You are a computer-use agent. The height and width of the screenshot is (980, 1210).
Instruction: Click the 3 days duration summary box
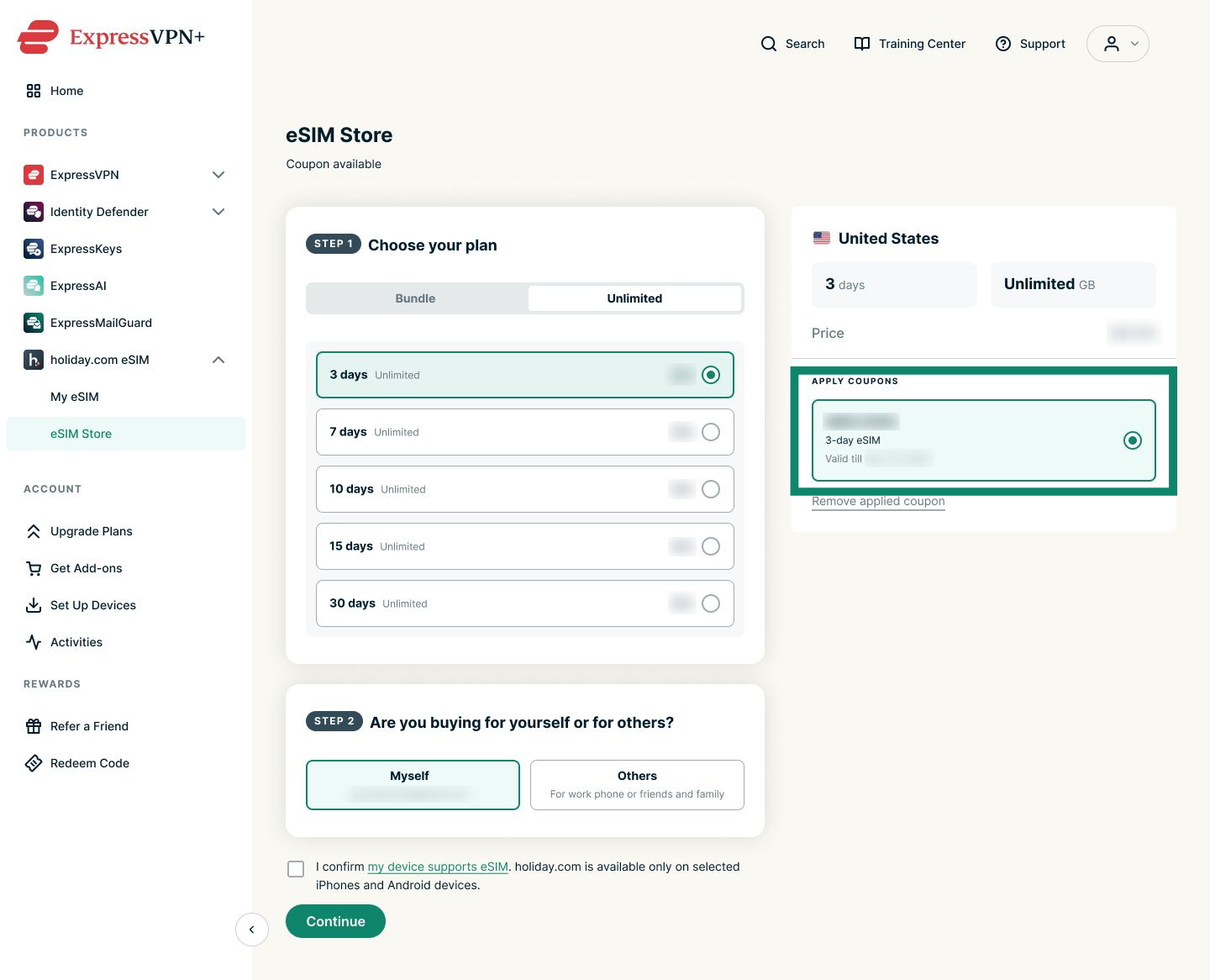coord(894,285)
